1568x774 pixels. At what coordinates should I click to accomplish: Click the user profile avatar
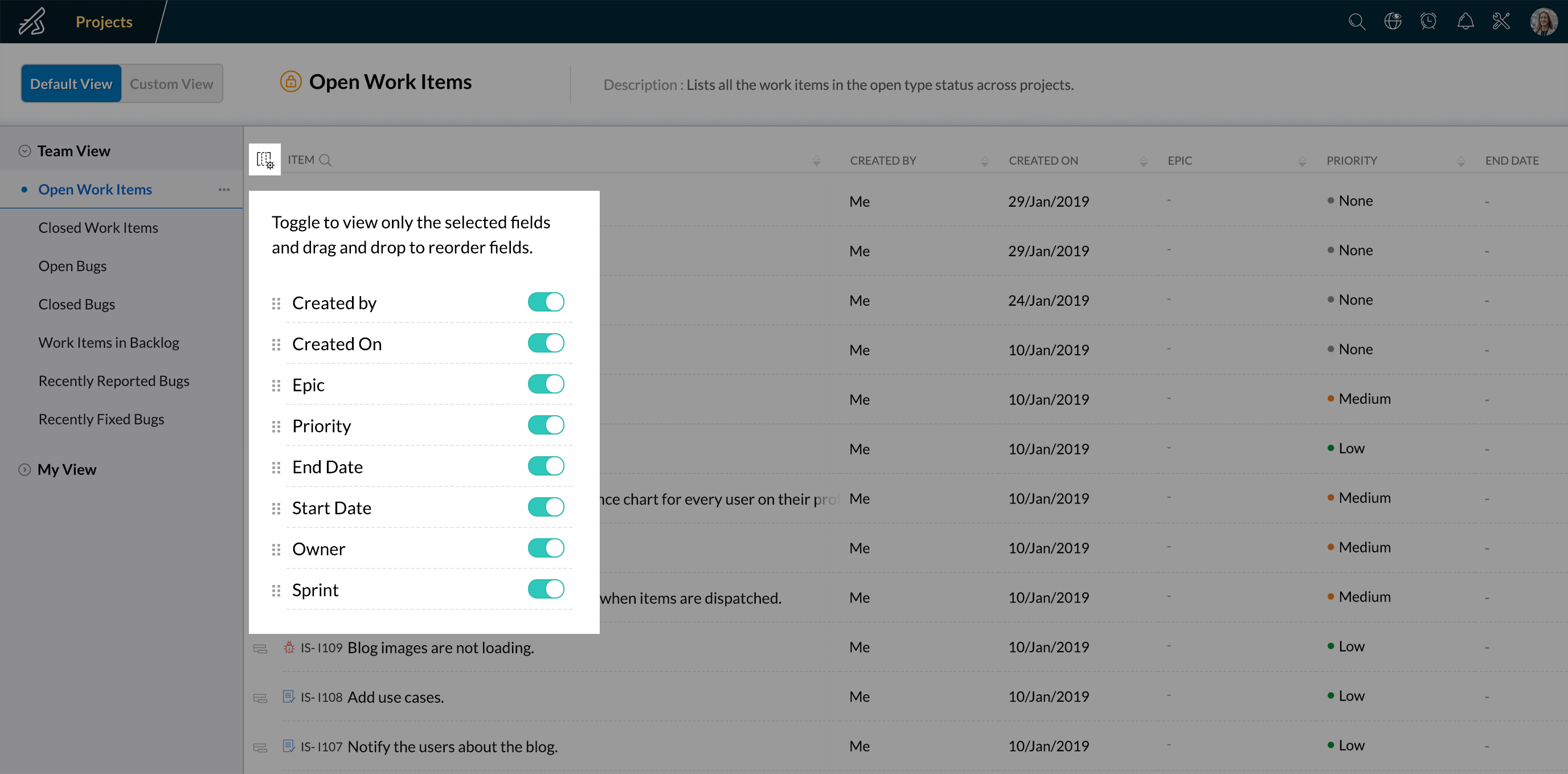coord(1543,22)
